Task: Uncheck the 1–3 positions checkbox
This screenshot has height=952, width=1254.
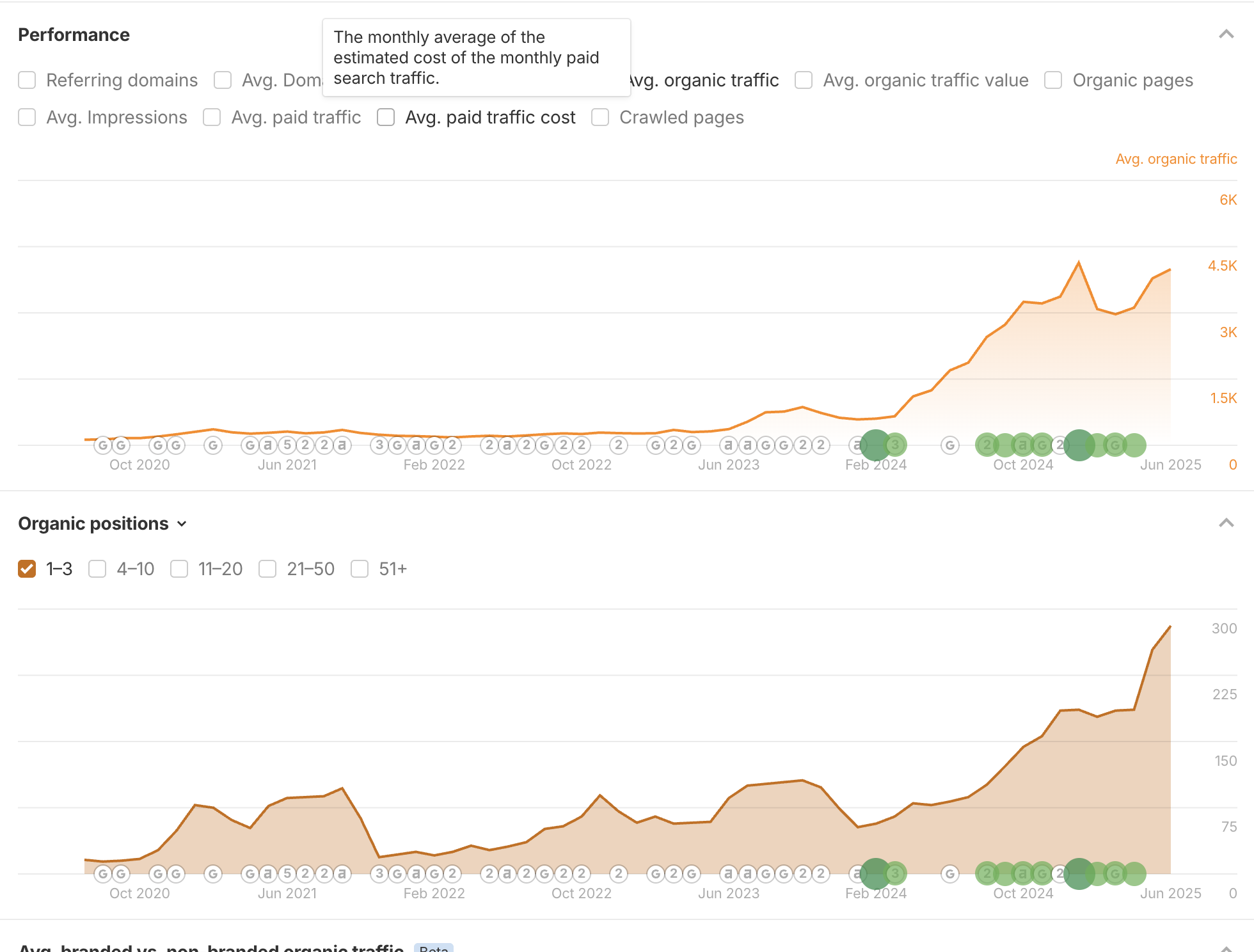Action: pyautogui.click(x=27, y=569)
